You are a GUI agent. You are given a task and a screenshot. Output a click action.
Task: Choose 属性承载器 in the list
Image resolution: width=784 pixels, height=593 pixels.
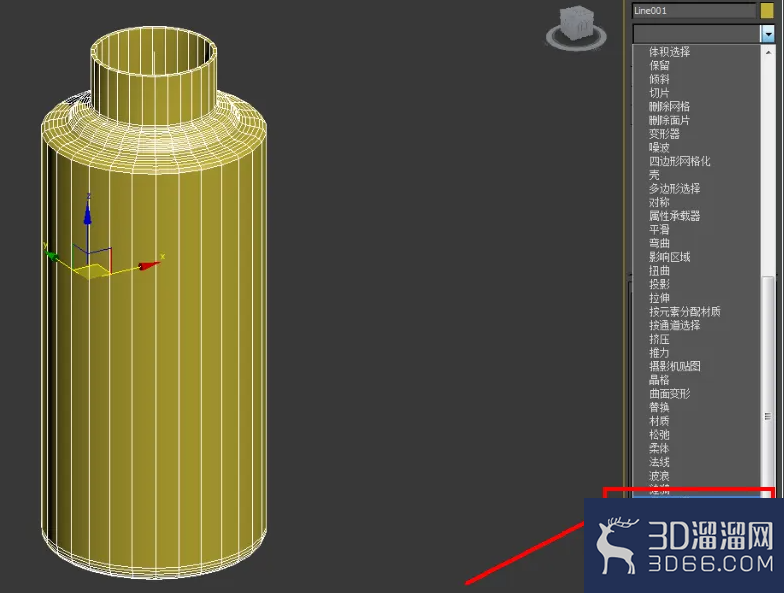click(674, 216)
